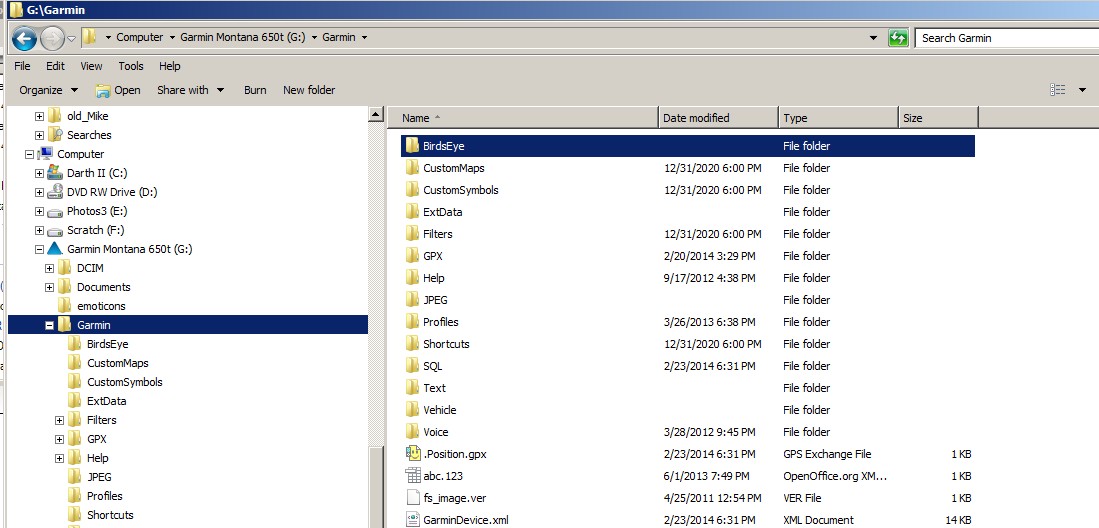Open the Tools menu

[x=131, y=66]
